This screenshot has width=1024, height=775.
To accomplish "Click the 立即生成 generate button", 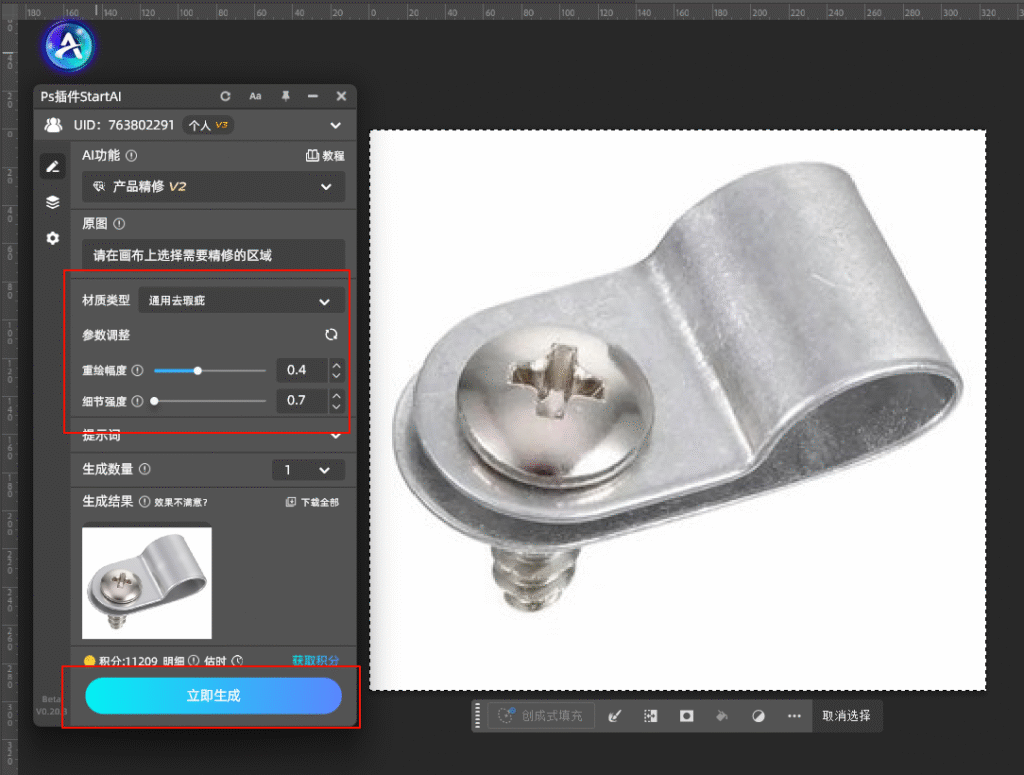I will [x=213, y=696].
